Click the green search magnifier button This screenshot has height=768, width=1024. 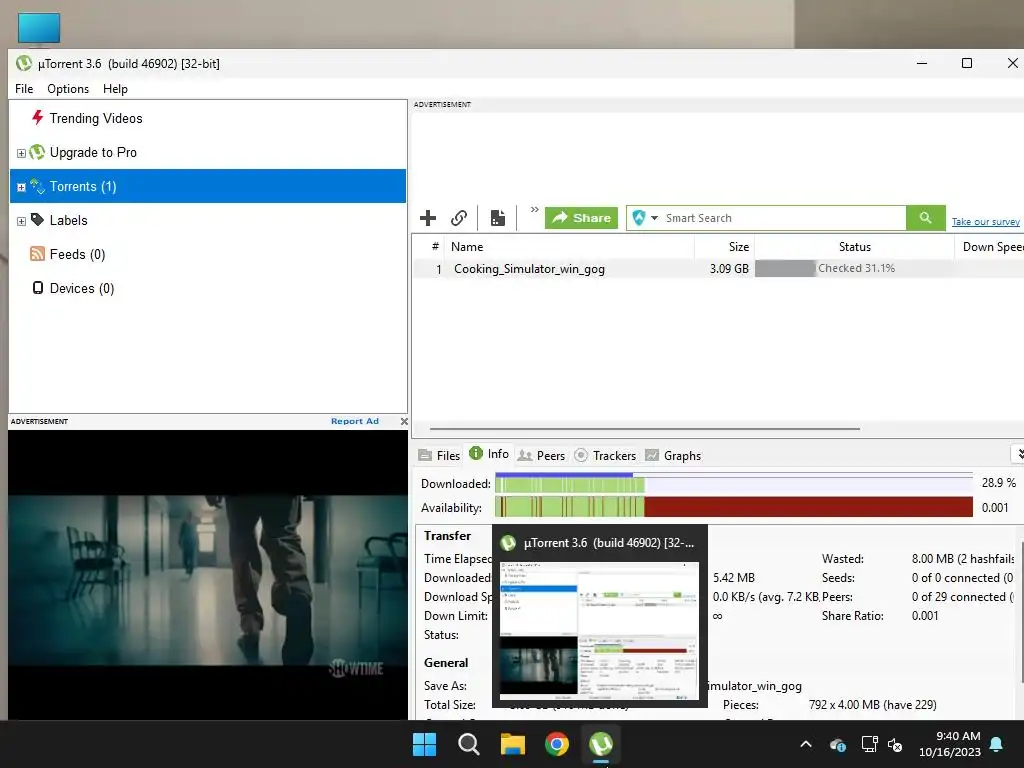(x=925, y=217)
